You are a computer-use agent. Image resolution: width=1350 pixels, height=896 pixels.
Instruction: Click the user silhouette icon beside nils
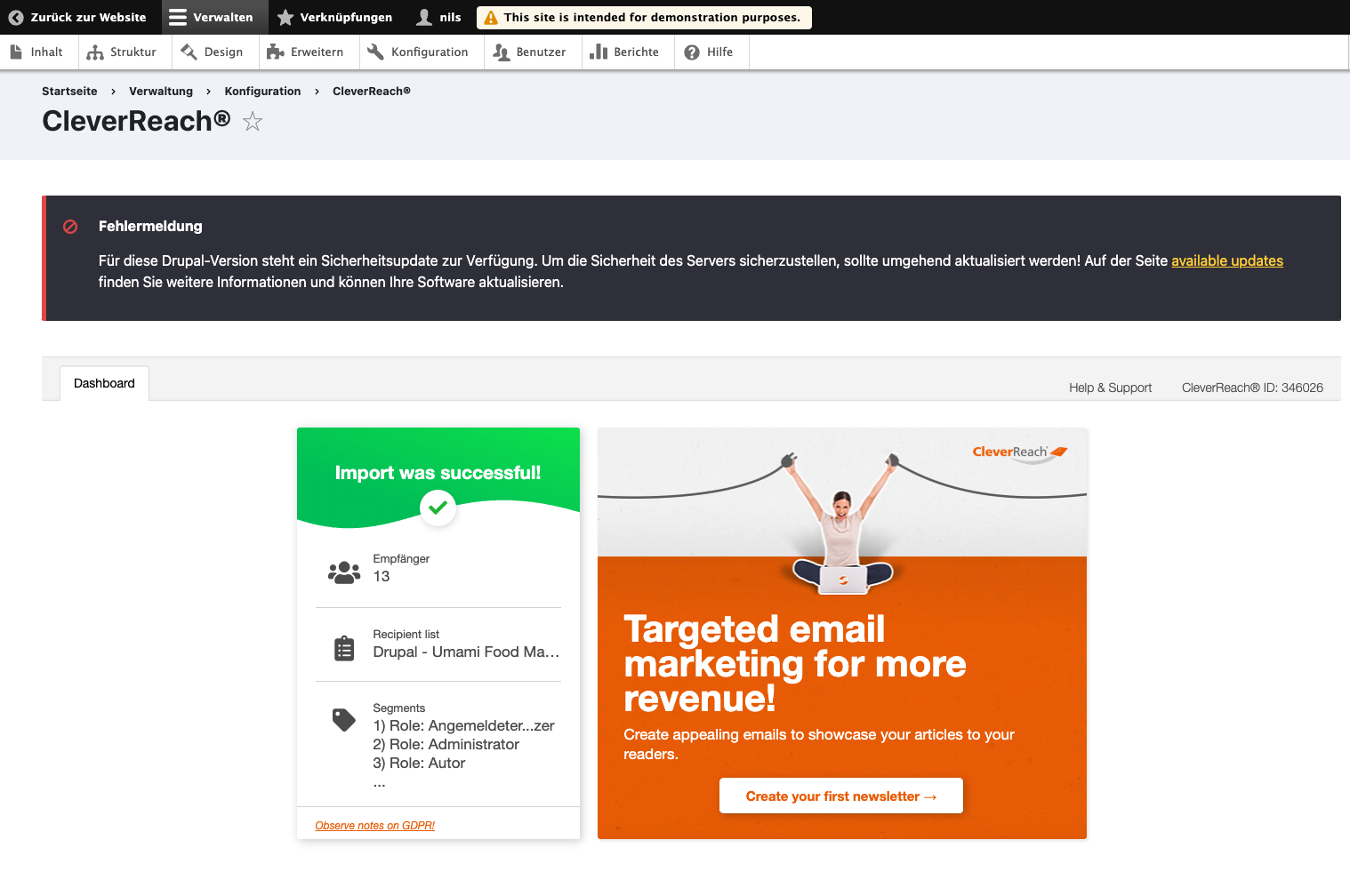click(x=424, y=17)
